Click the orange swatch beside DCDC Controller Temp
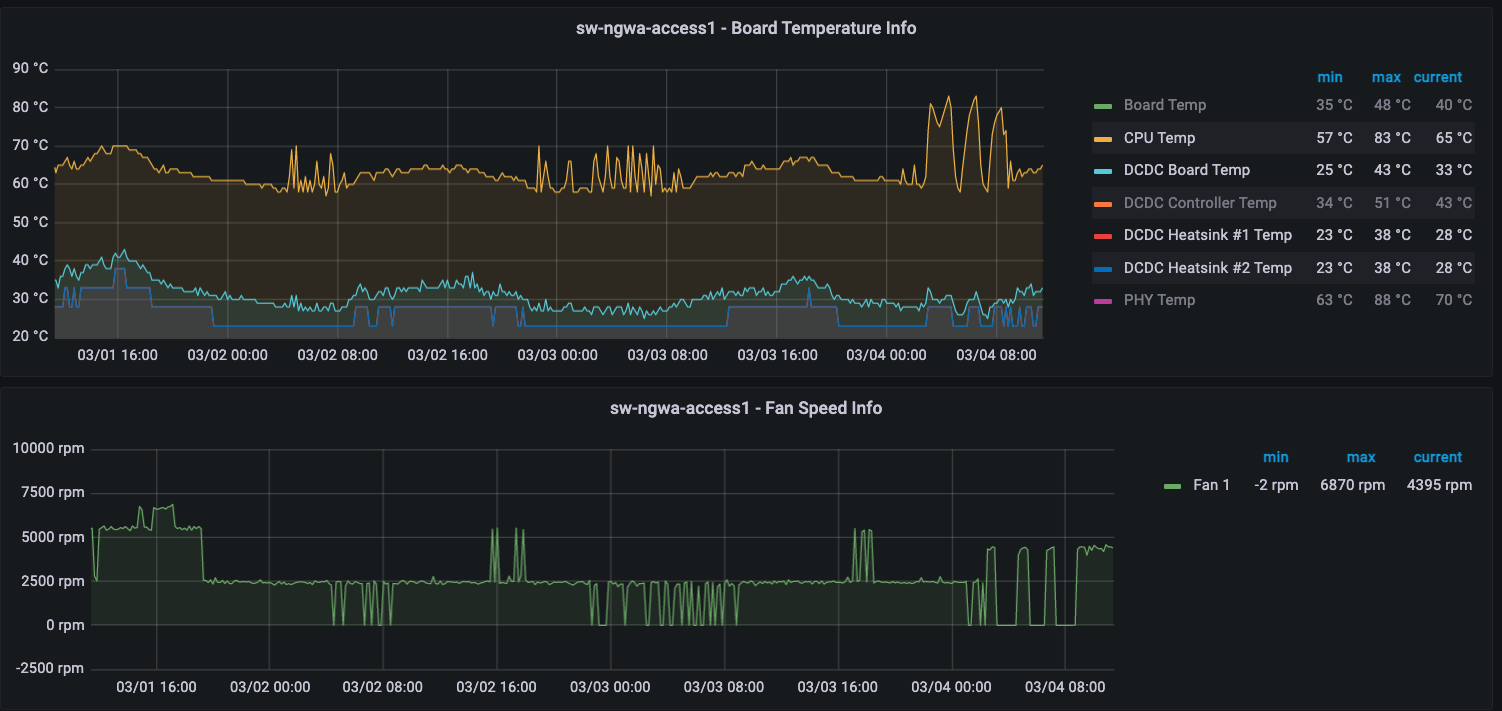Image resolution: width=1502 pixels, height=711 pixels. pos(1102,203)
